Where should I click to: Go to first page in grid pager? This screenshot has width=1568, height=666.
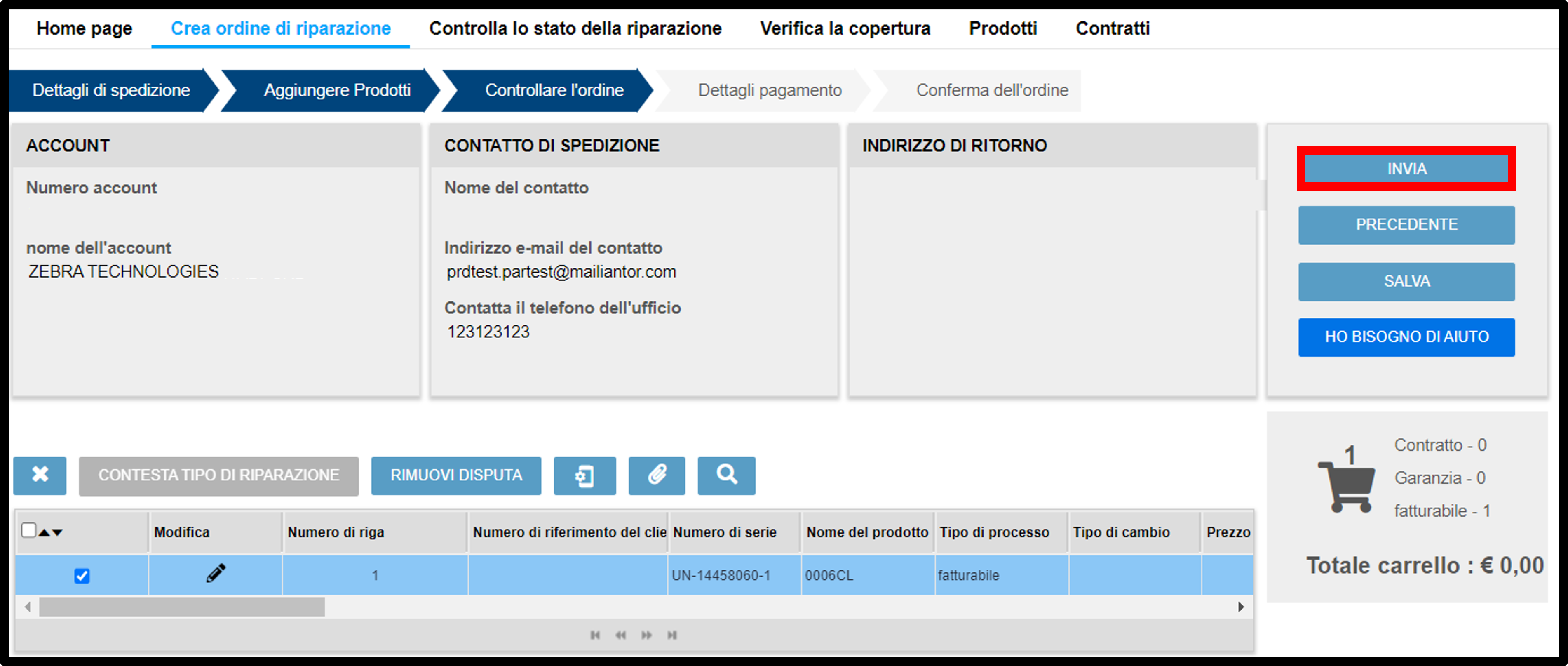(x=595, y=635)
